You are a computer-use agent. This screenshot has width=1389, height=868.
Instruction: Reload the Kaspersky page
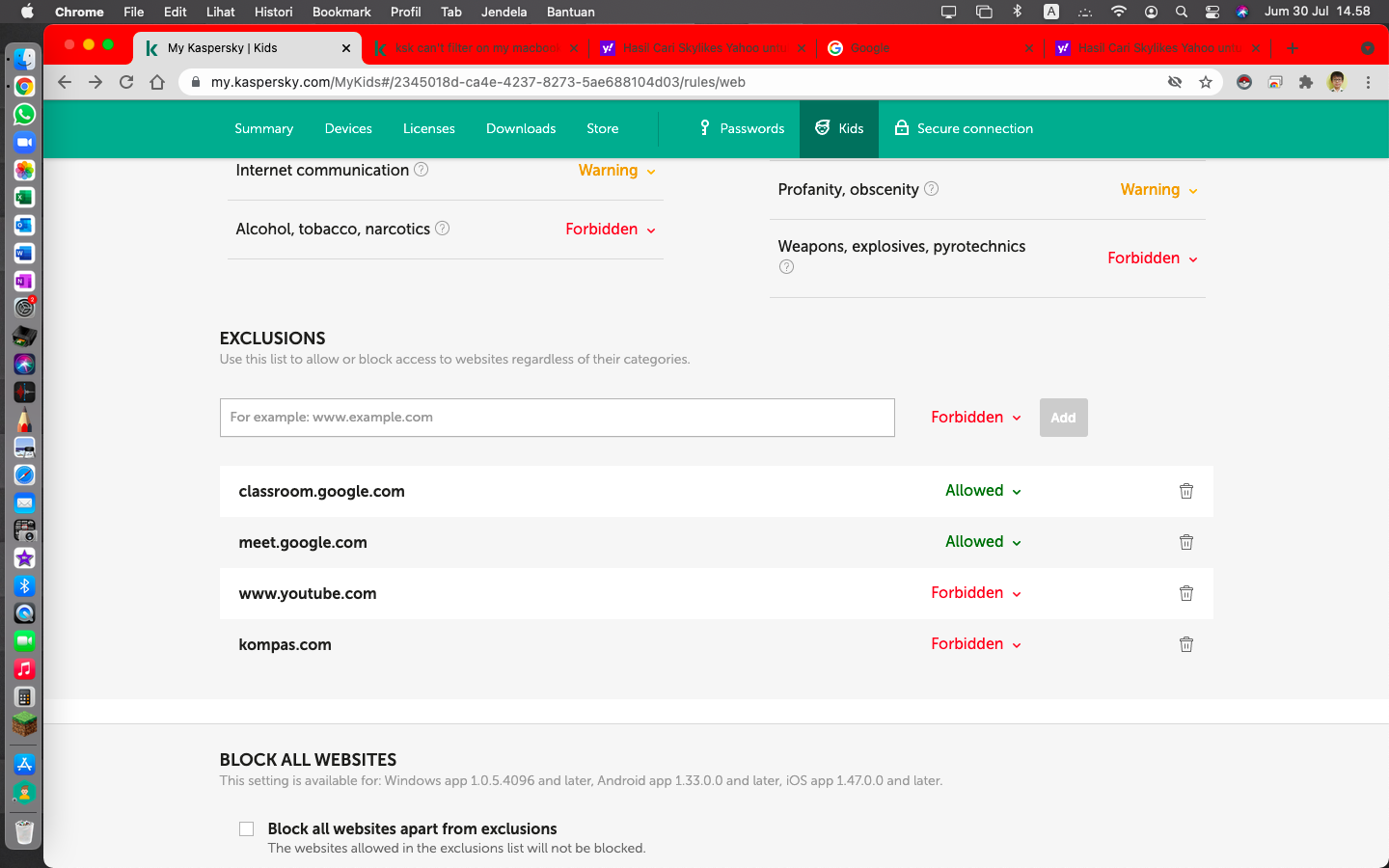[x=126, y=82]
